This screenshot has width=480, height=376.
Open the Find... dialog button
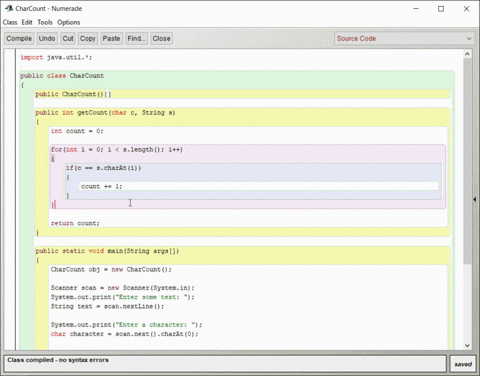pyautogui.click(x=136, y=39)
